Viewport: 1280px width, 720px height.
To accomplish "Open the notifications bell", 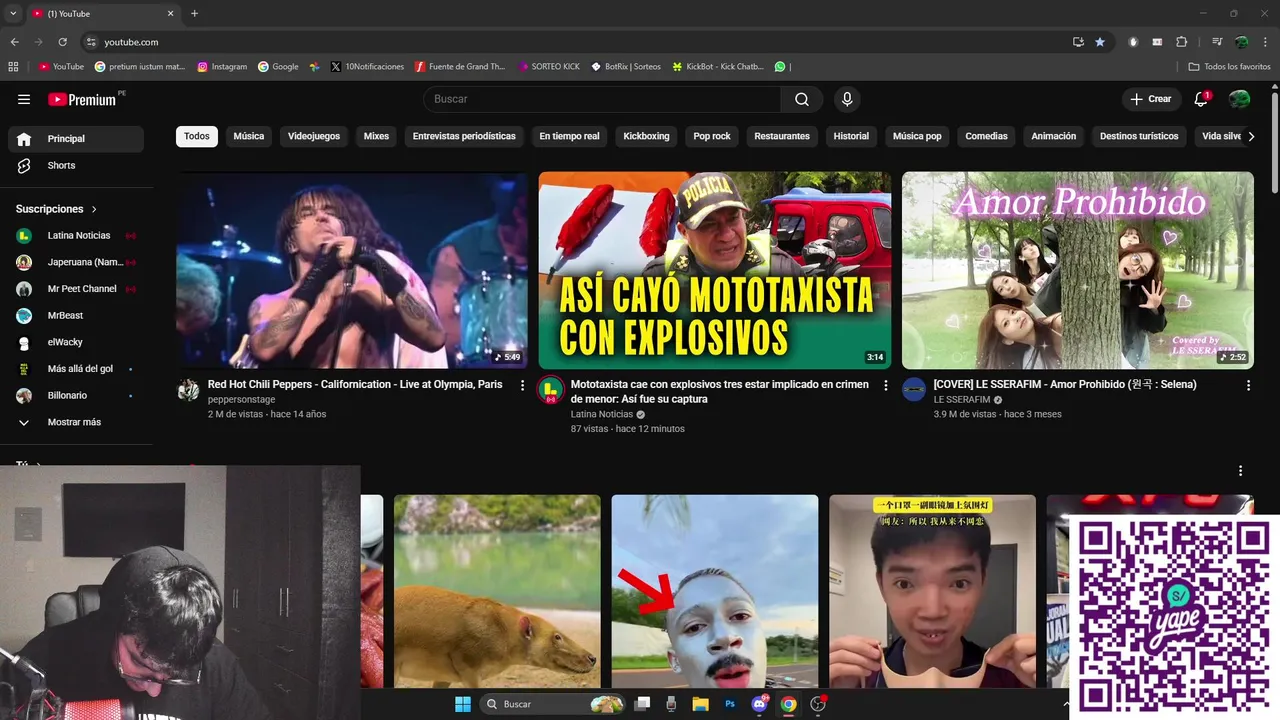I will pos(1202,99).
